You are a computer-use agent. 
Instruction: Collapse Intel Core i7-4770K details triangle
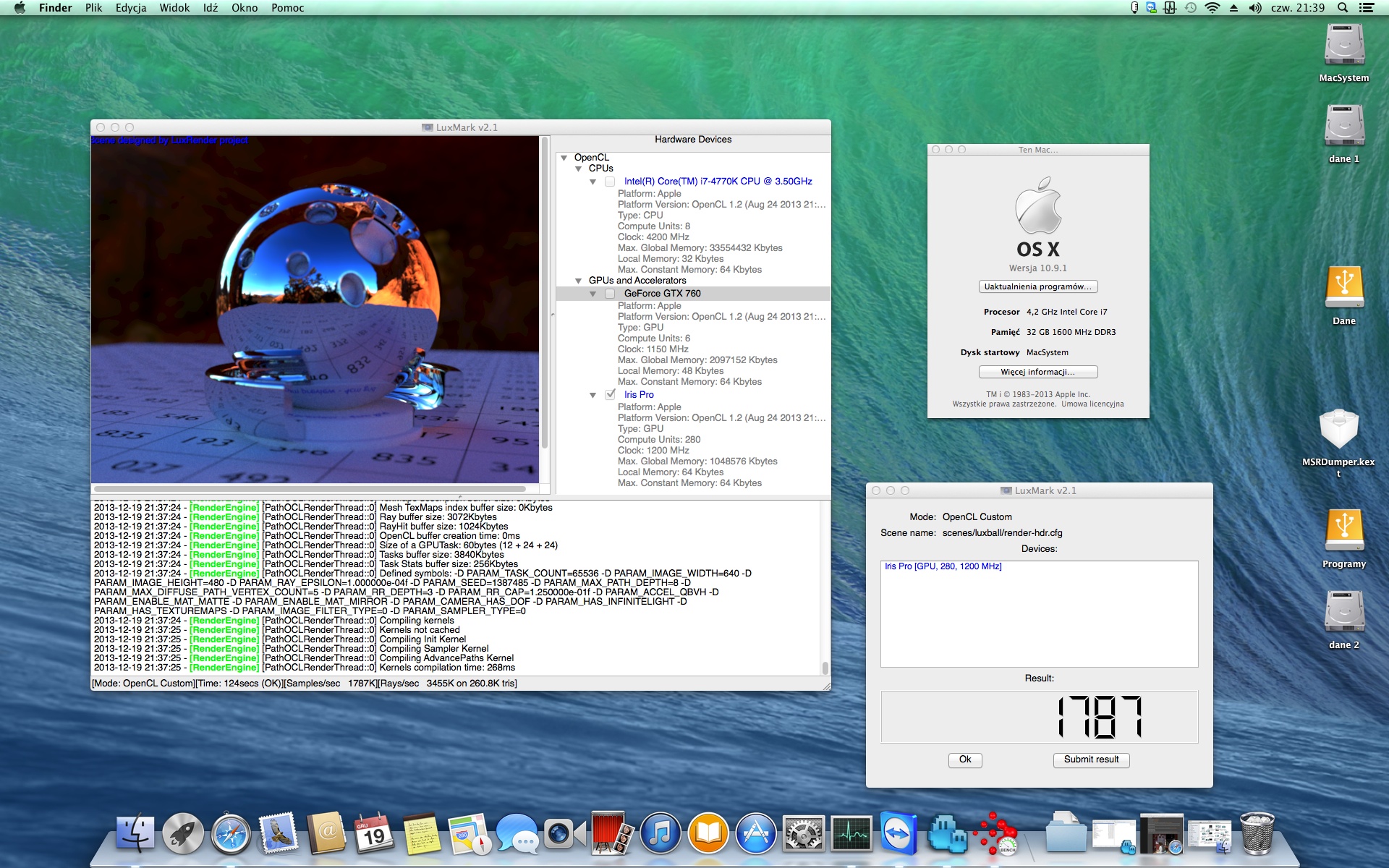pos(592,182)
